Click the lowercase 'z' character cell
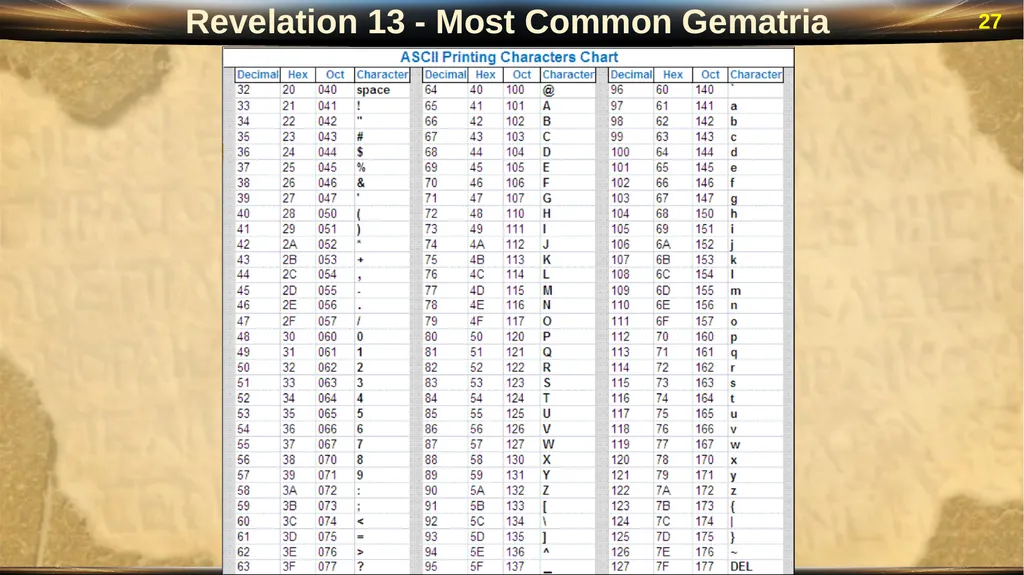Image resolution: width=1024 pixels, height=575 pixels. (x=733, y=491)
